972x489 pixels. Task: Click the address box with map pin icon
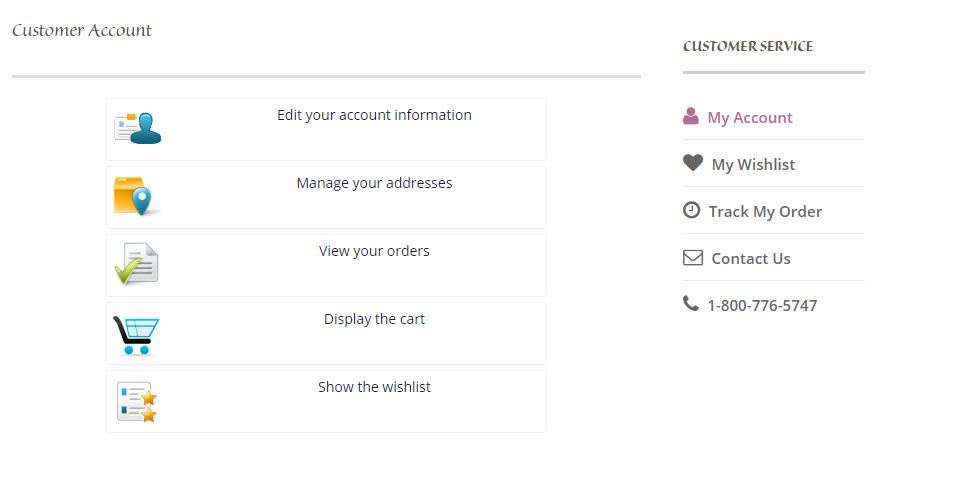pyautogui.click(x=136, y=196)
